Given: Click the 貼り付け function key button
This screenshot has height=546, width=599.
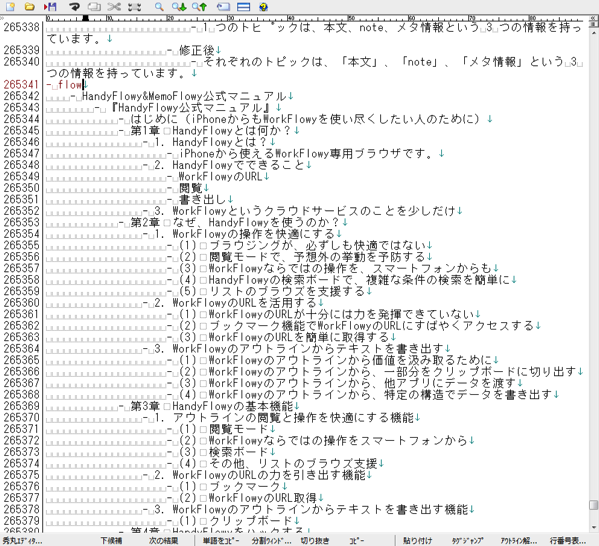Looking at the screenshot, I should (418, 541).
